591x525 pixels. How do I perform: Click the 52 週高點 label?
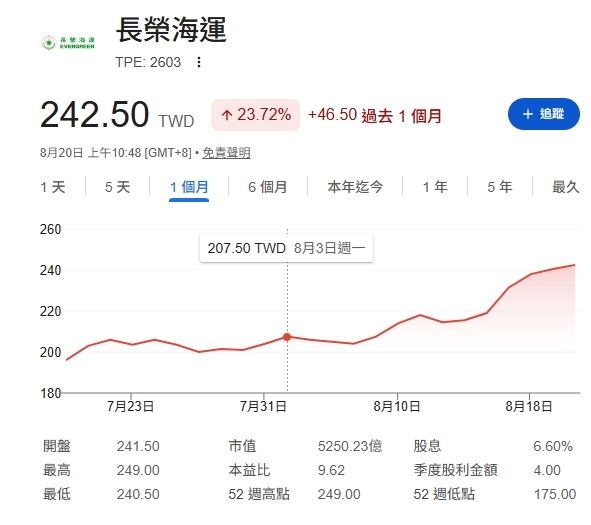click(259, 494)
